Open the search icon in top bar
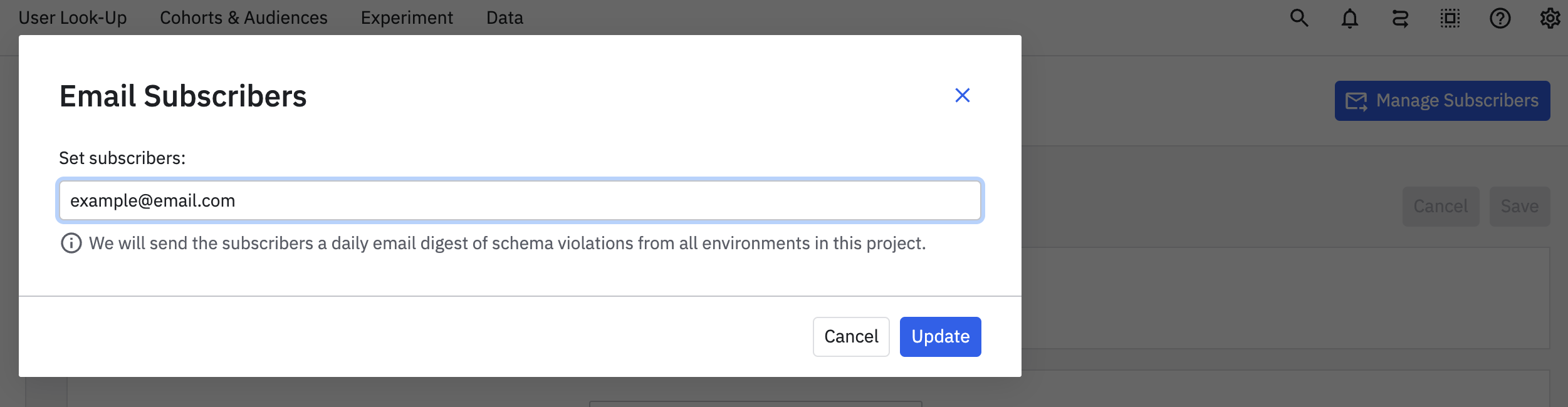This screenshot has height=407, width=1568. tap(1299, 18)
